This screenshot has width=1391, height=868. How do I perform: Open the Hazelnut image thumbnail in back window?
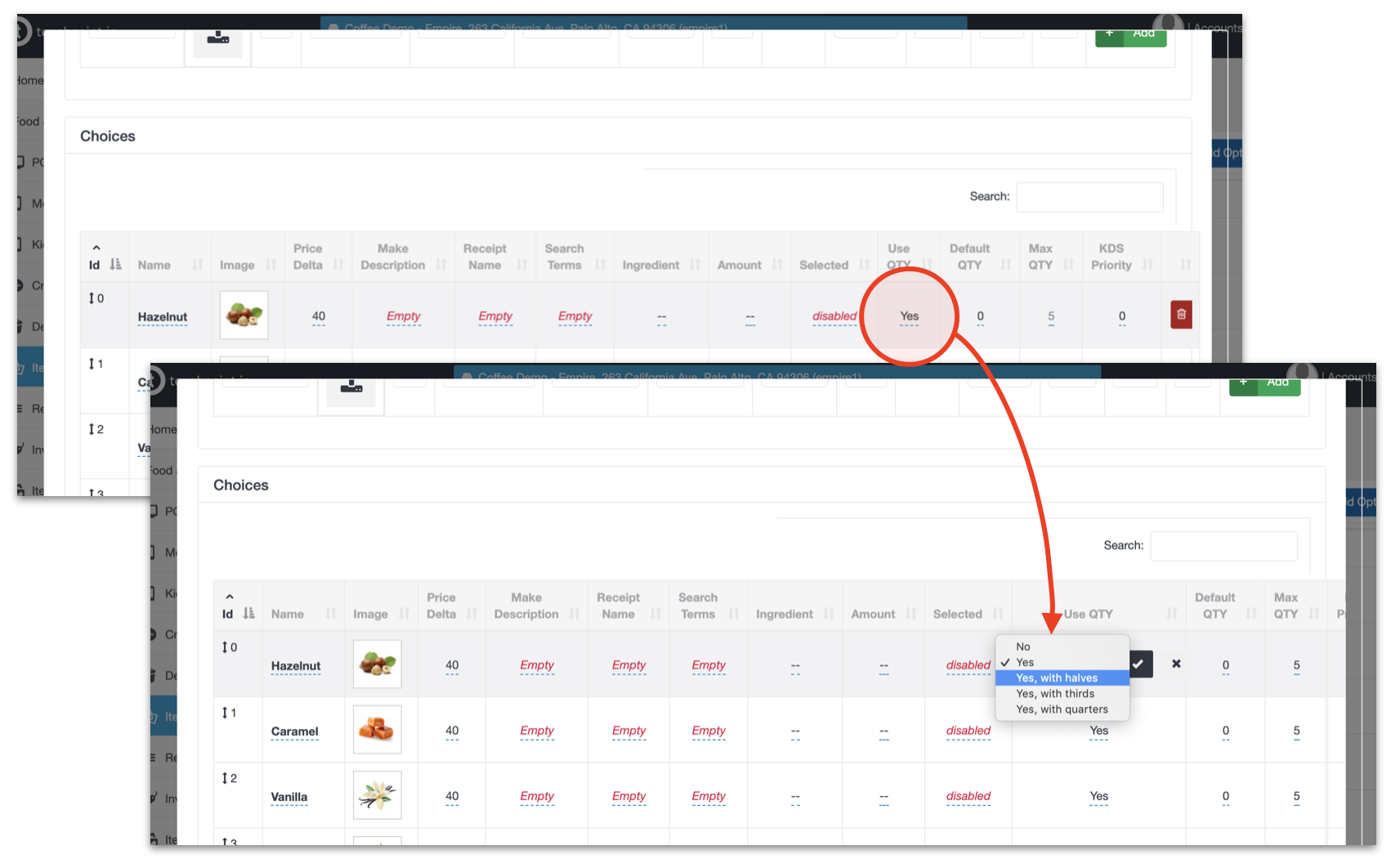[x=244, y=315]
